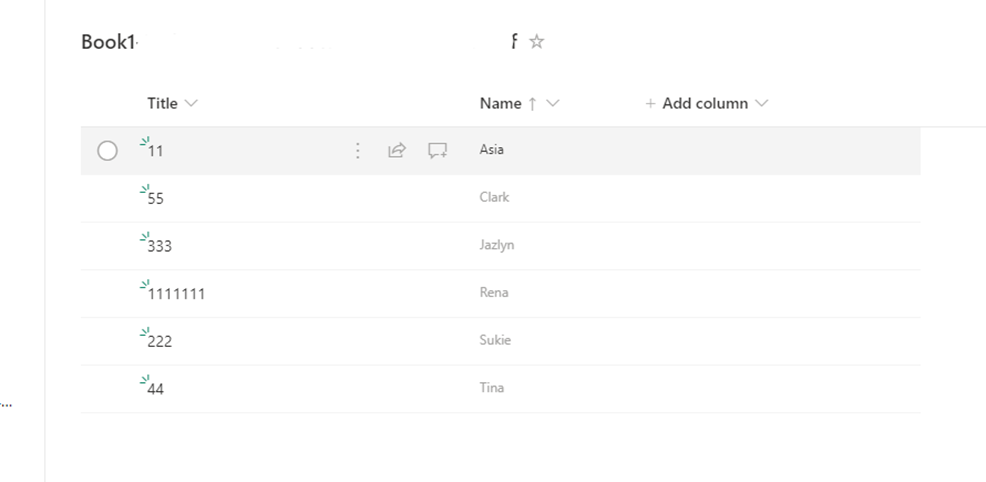Sort by the Name column header

[x=501, y=103]
